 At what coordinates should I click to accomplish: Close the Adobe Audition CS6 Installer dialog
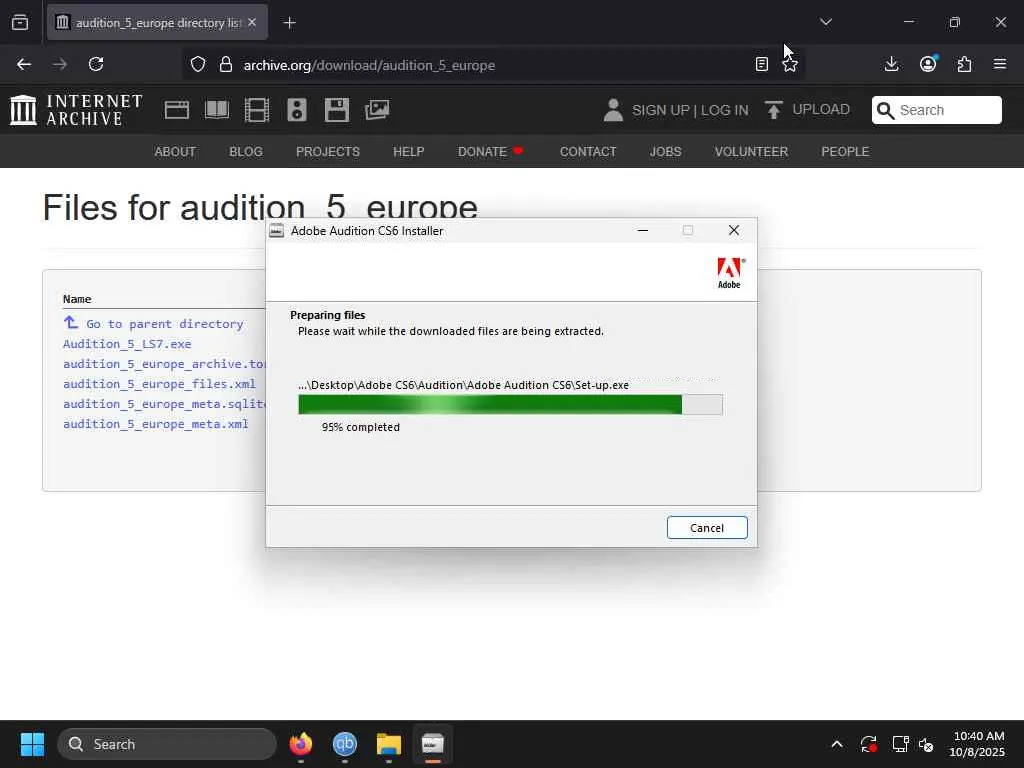734,231
